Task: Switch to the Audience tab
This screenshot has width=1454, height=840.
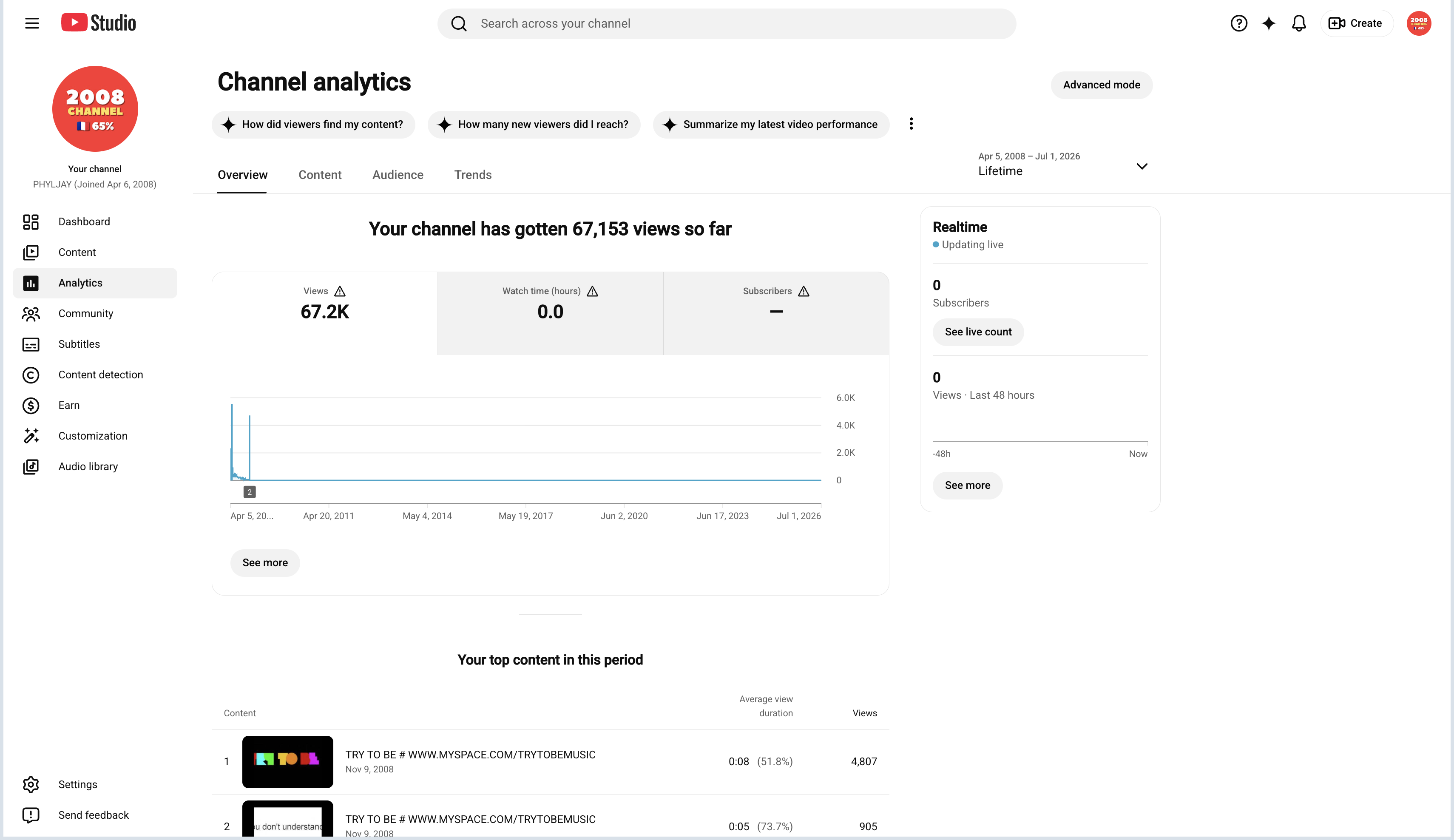Action: click(x=398, y=175)
